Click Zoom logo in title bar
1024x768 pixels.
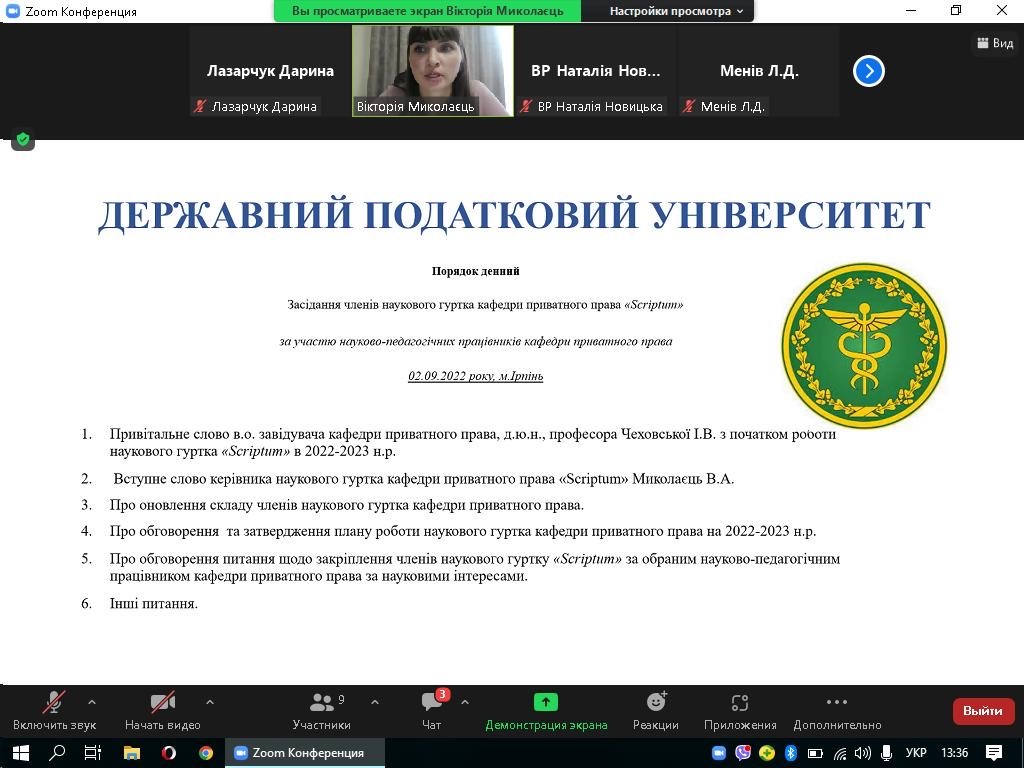(x=12, y=11)
